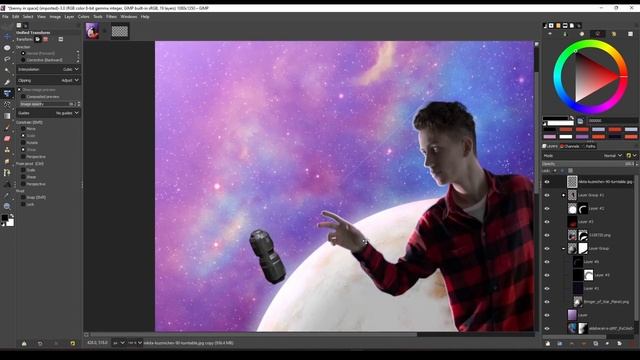Create a new layer button

click(547, 344)
